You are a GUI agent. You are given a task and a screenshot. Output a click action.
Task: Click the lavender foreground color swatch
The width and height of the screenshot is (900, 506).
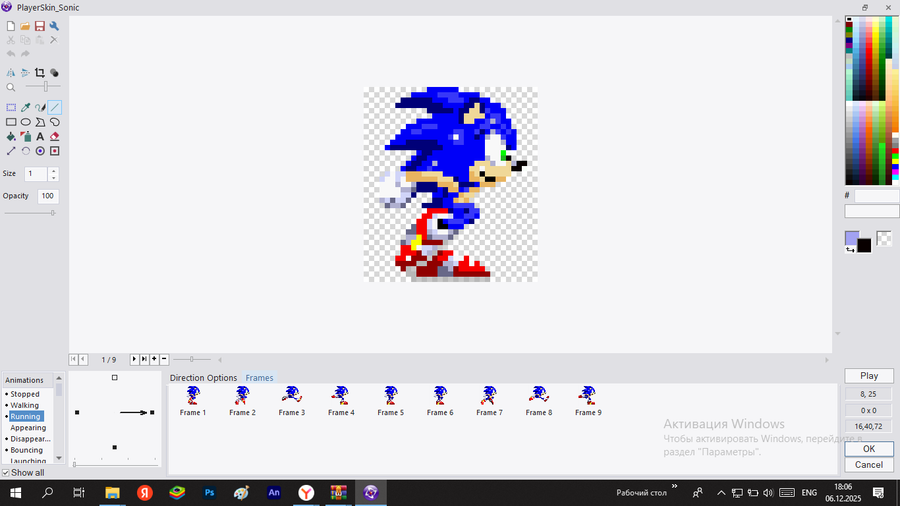852,238
